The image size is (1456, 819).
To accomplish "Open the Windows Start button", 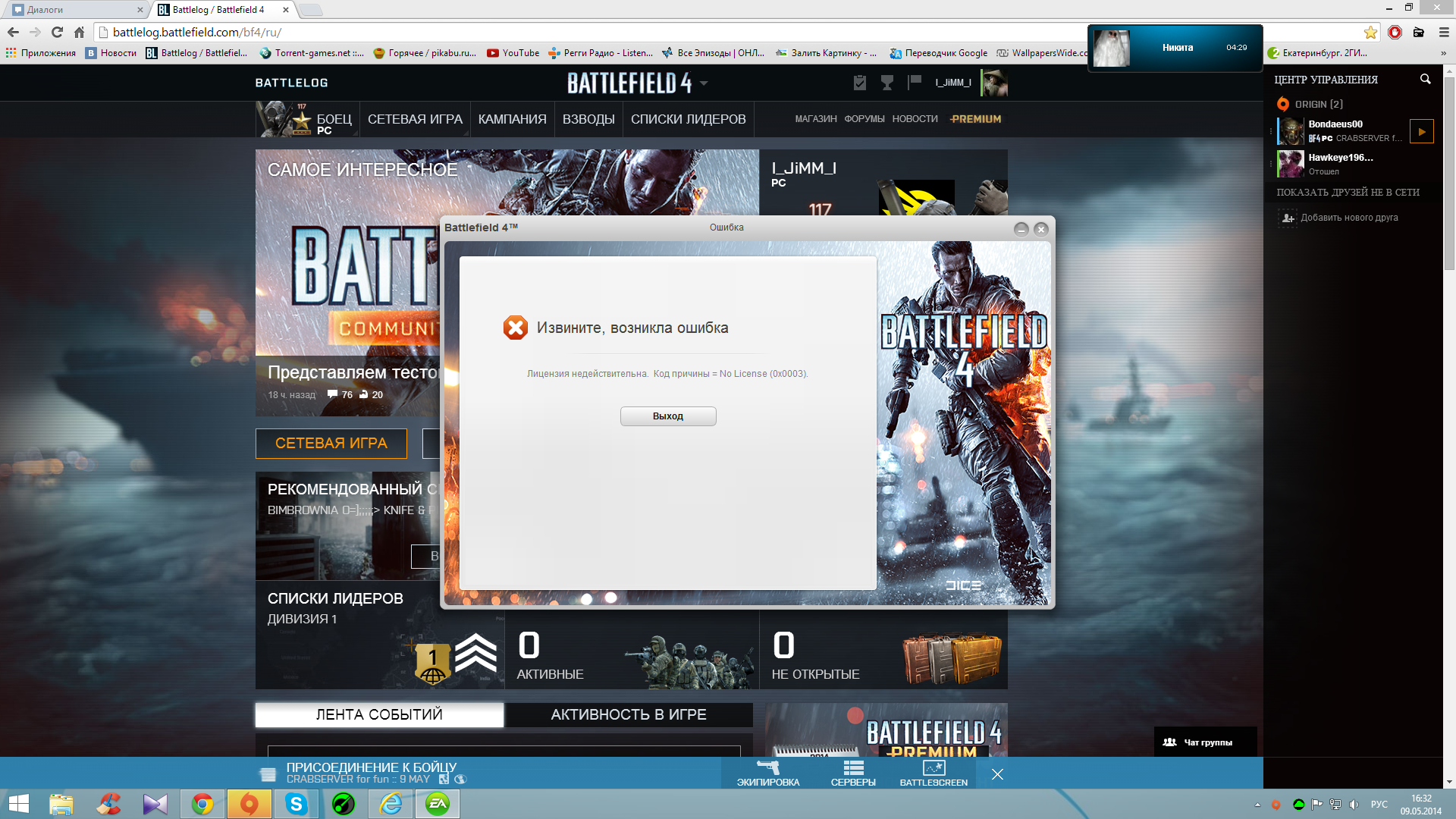I will tap(18, 804).
